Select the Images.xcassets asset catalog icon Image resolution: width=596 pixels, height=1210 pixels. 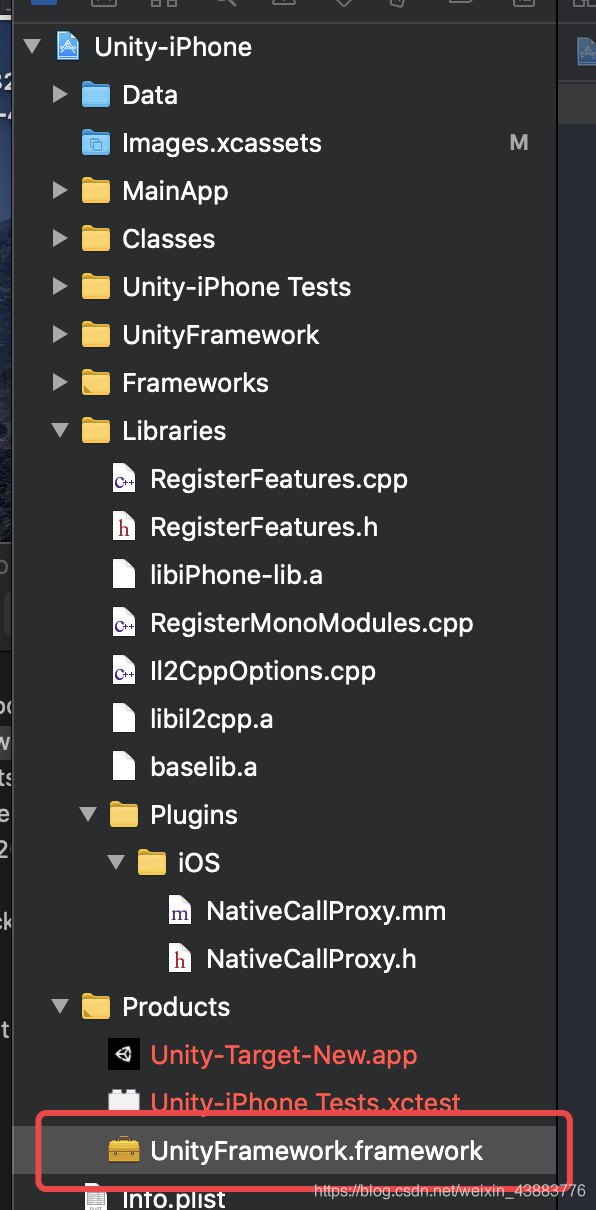95,143
